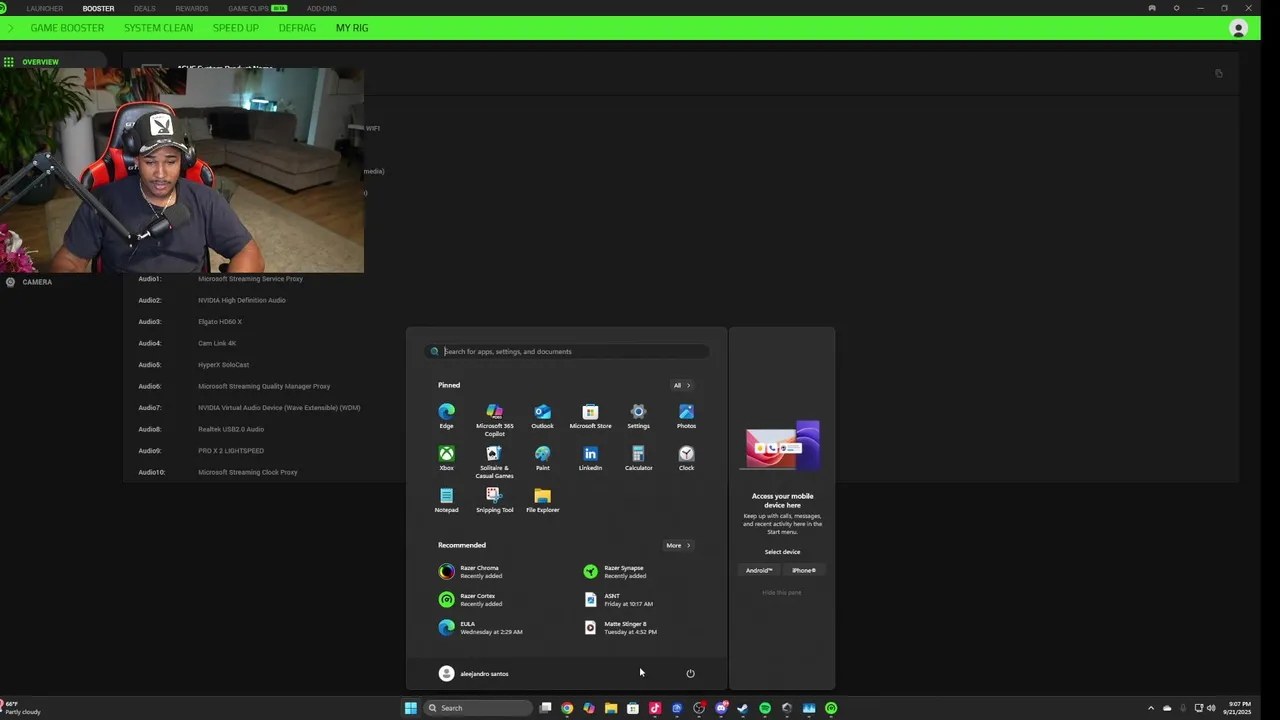This screenshot has width=1280, height=720.
Task: Launch Microsoft 365 Copilot pinned app
Action: click(x=494, y=420)
